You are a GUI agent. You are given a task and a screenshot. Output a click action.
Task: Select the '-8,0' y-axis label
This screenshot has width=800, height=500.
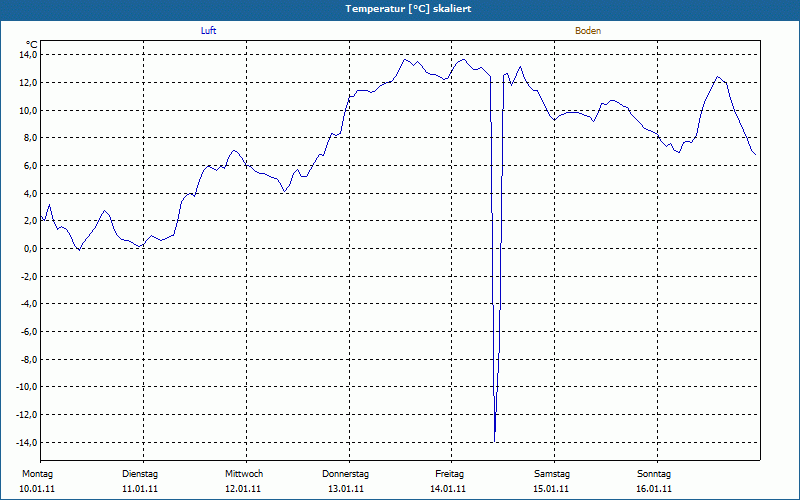coord(28,359)
